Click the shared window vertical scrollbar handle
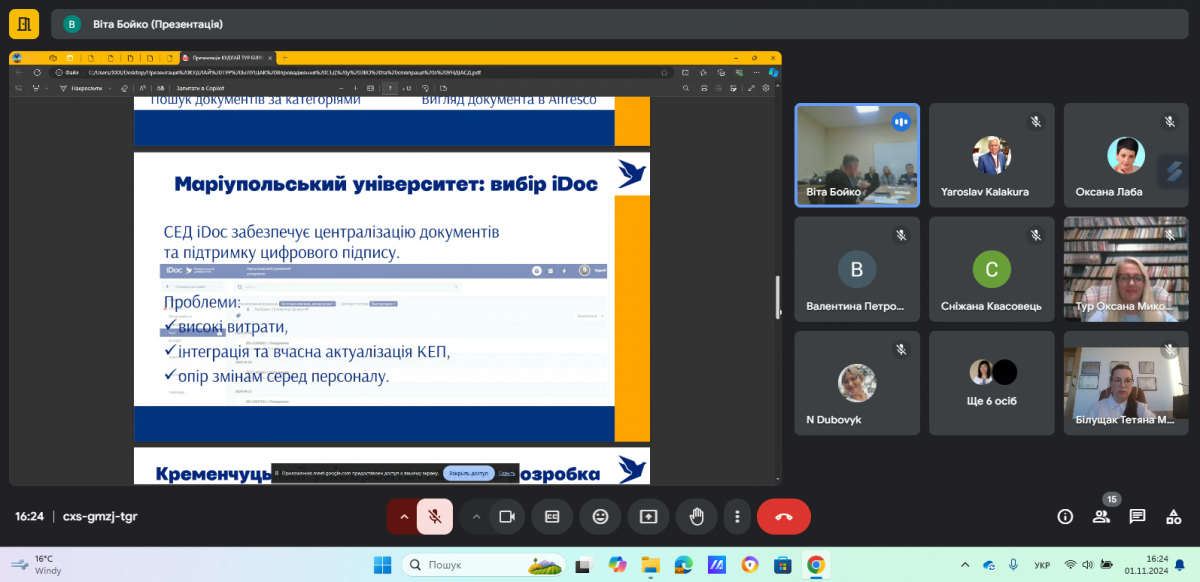The image size is (1200, 582). click(x=778, y=296)
